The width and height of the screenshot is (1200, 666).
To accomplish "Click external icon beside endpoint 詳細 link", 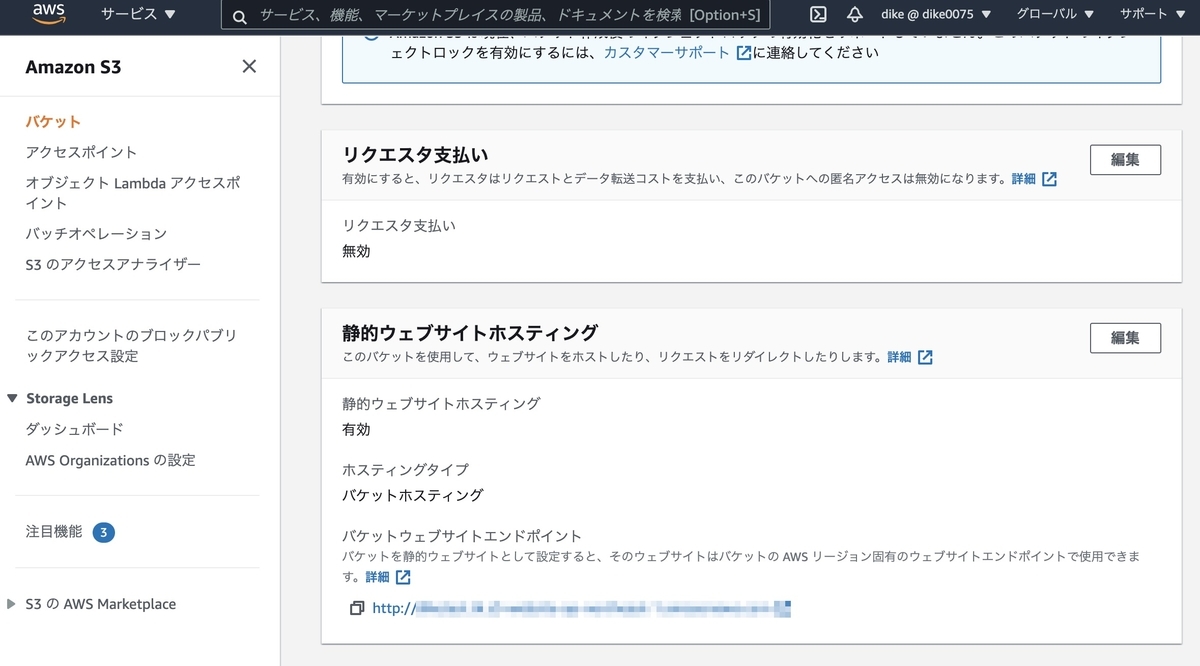I will pos(403,577).
